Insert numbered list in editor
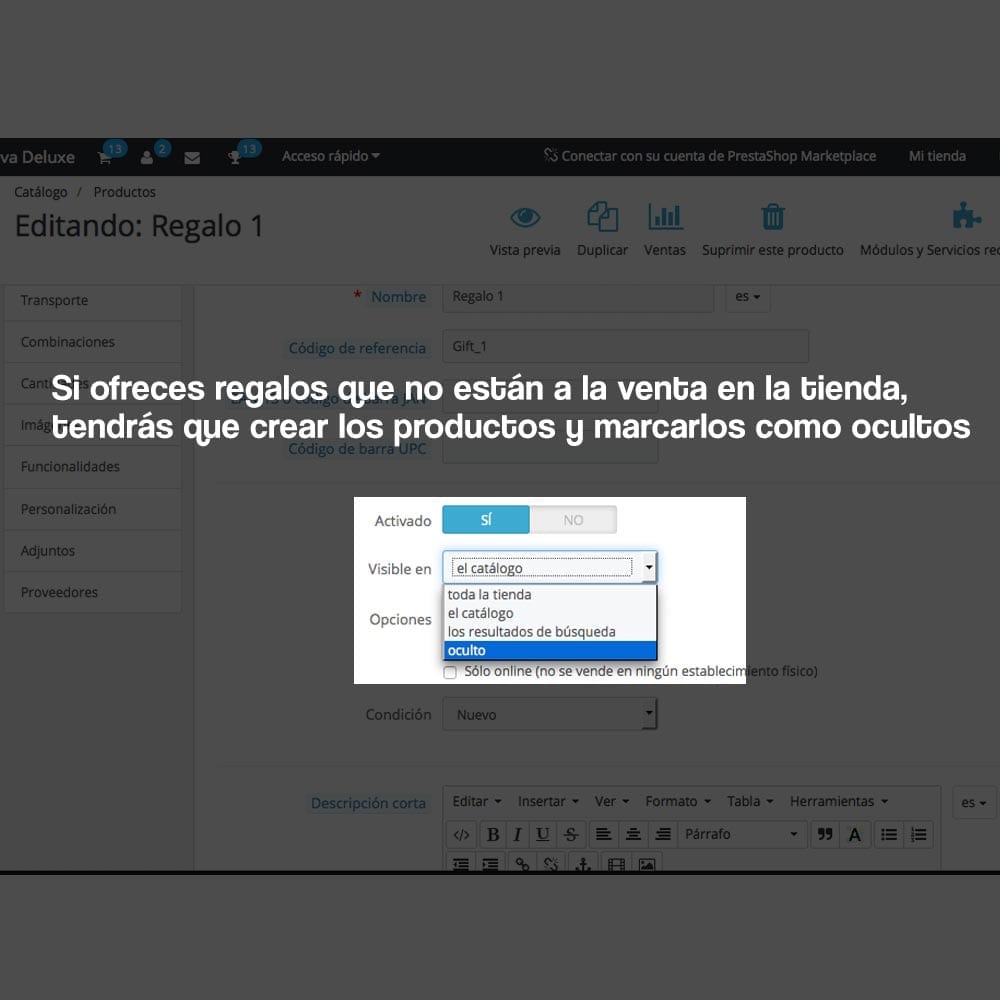This screenshot has height=1000, width=1000. tap(919, 834)
